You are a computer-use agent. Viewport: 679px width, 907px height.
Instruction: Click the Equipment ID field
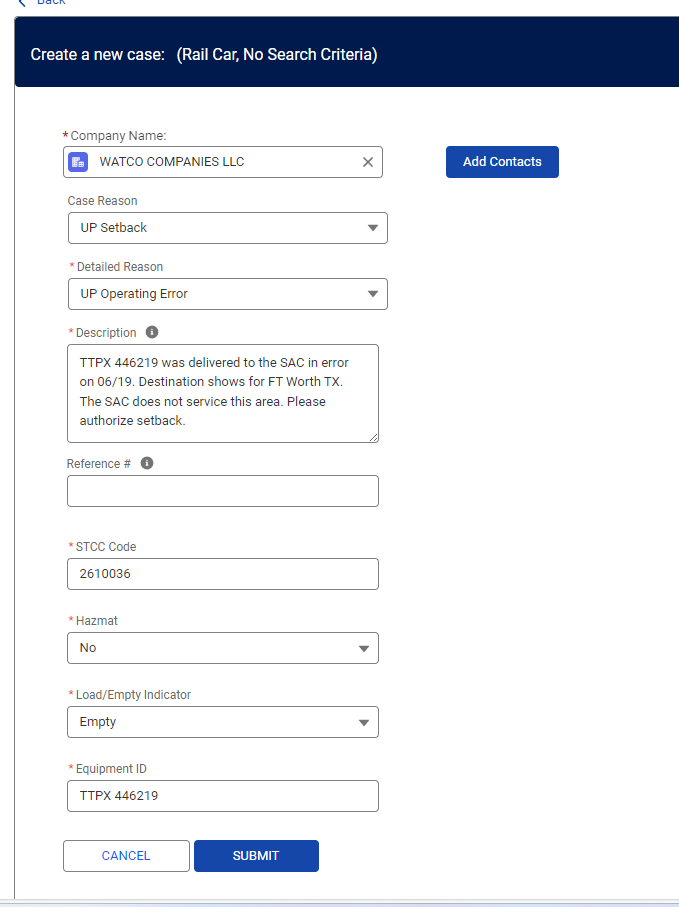pos(223,796)
